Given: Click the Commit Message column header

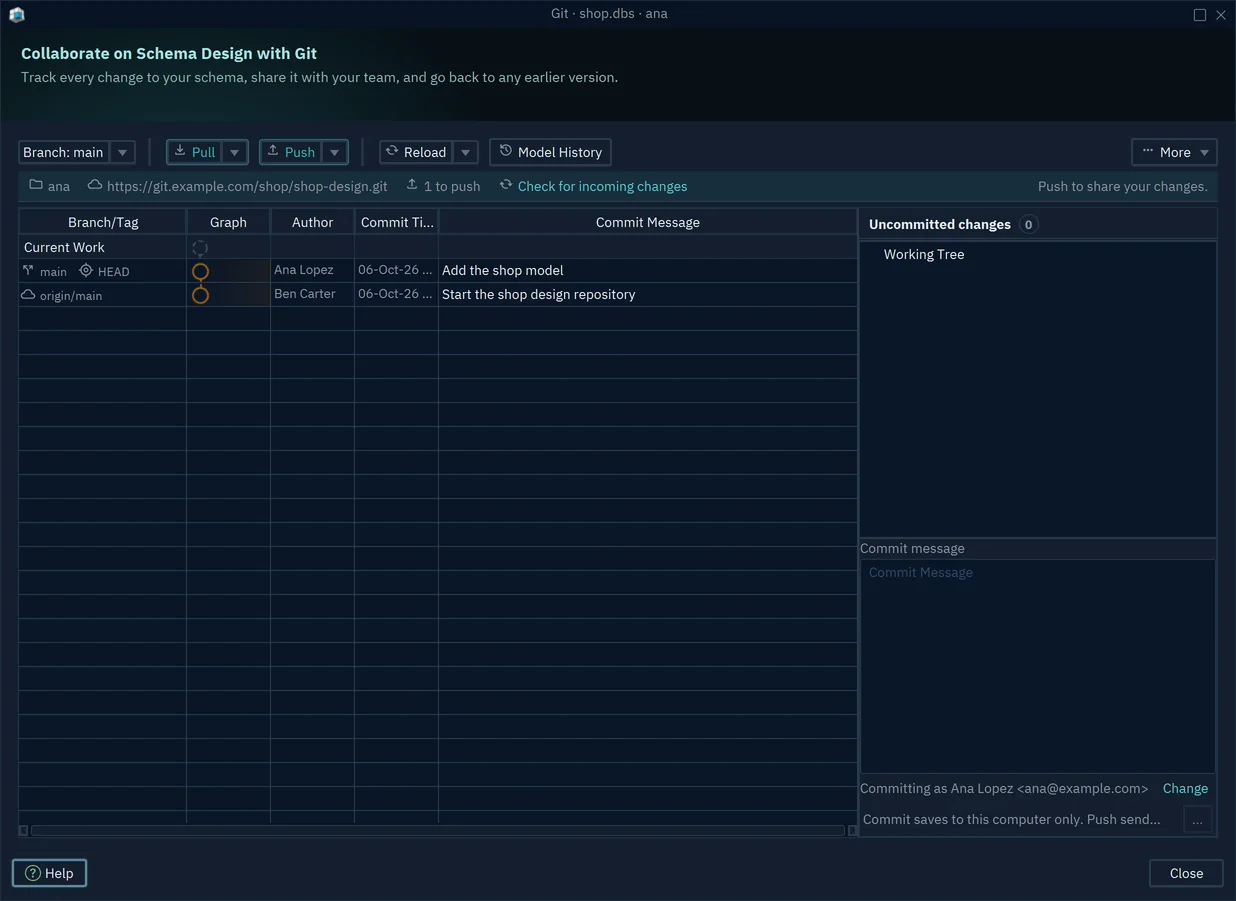Looking at the screenshot, I should 648,222.
